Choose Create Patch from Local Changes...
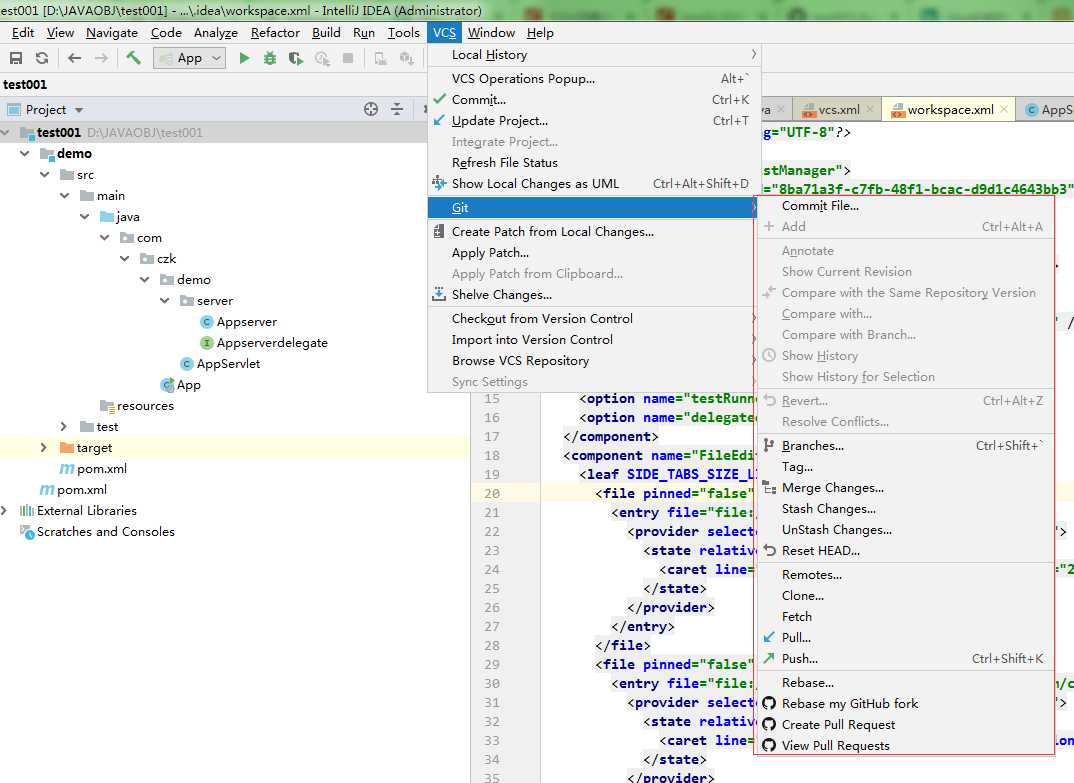Viewport: 1074px width, 783px height. coord(594,232)
